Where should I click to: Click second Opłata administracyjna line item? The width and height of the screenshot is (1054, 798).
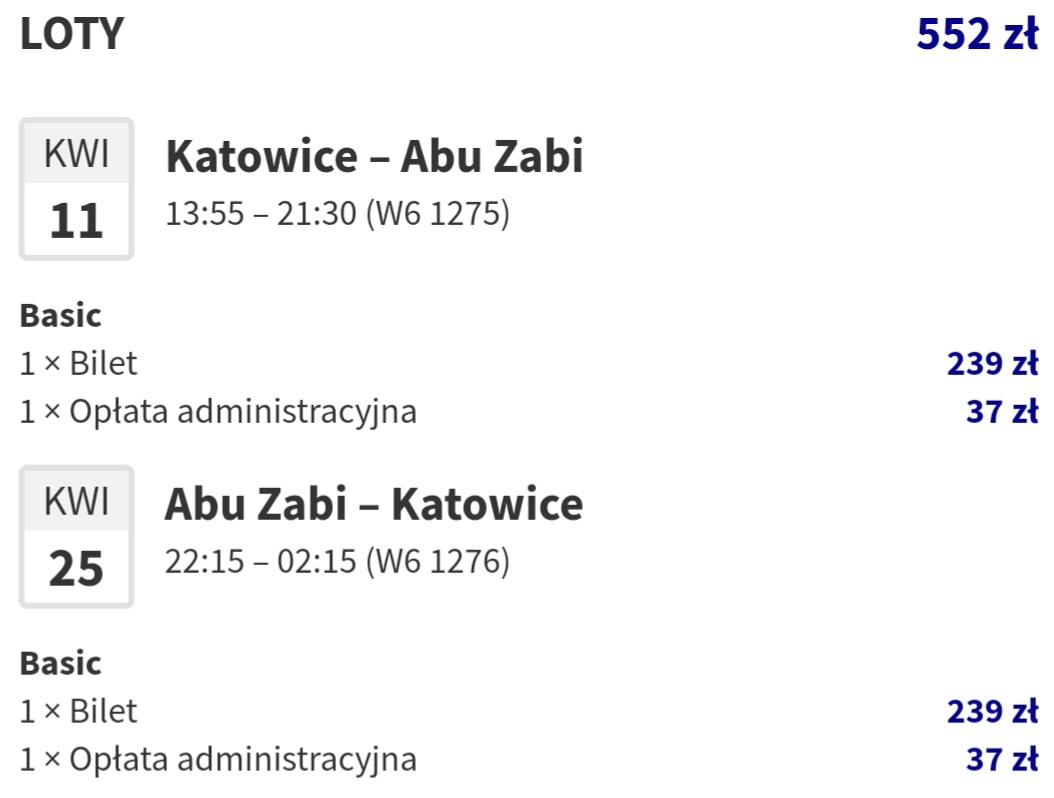coord(218,759)
